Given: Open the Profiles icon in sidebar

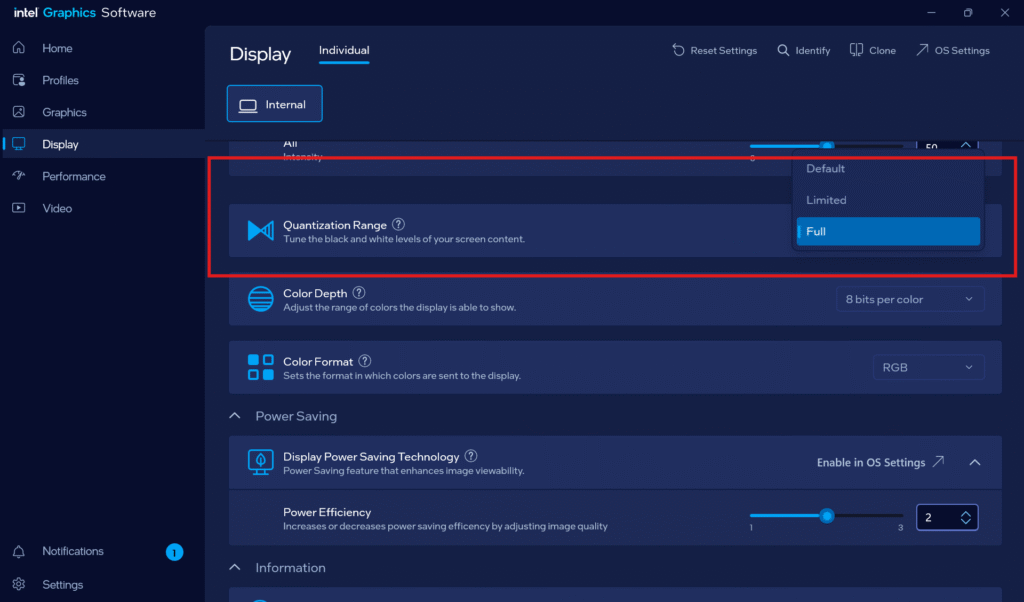Looking at the screenshot, I should pos(19,80).
